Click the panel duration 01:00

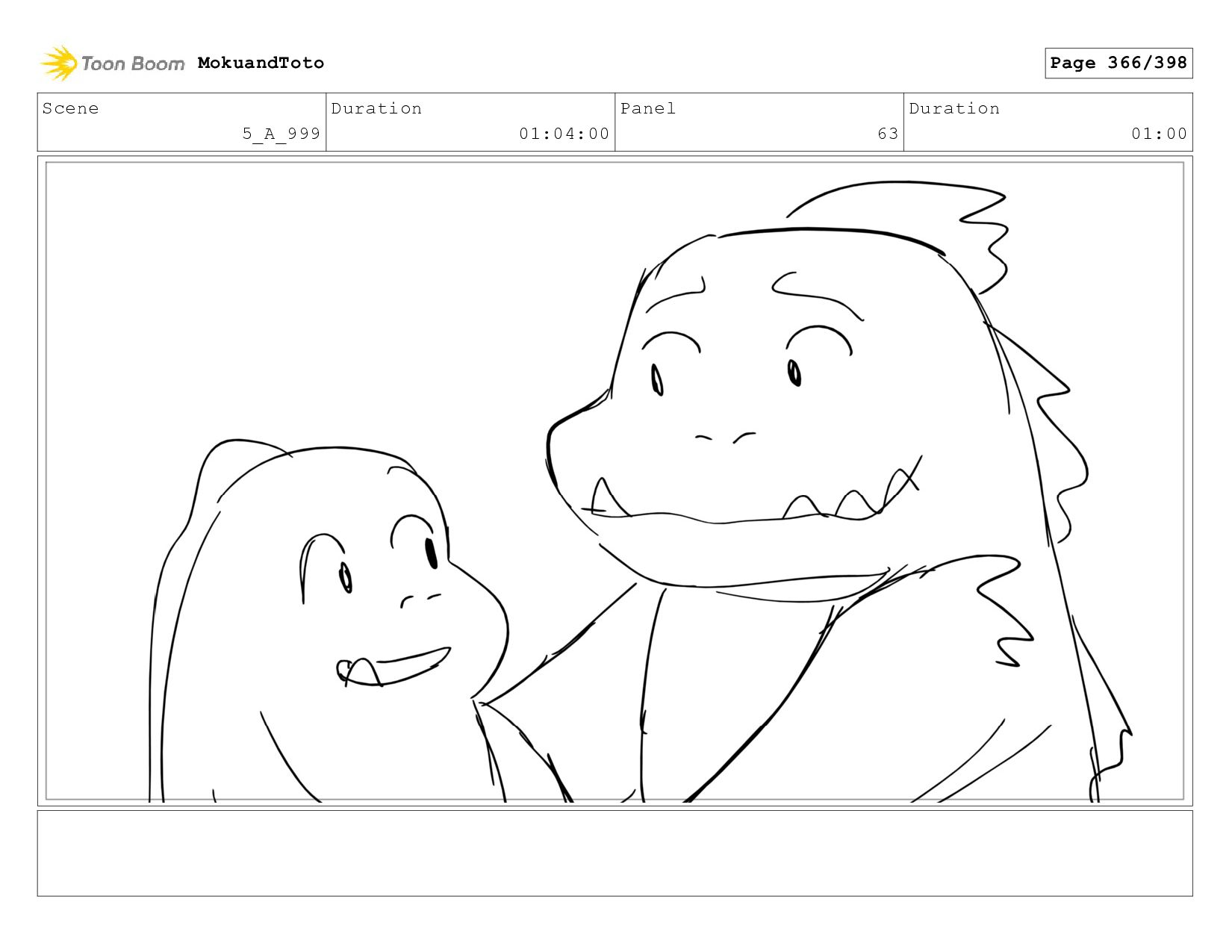[1159, 134]
